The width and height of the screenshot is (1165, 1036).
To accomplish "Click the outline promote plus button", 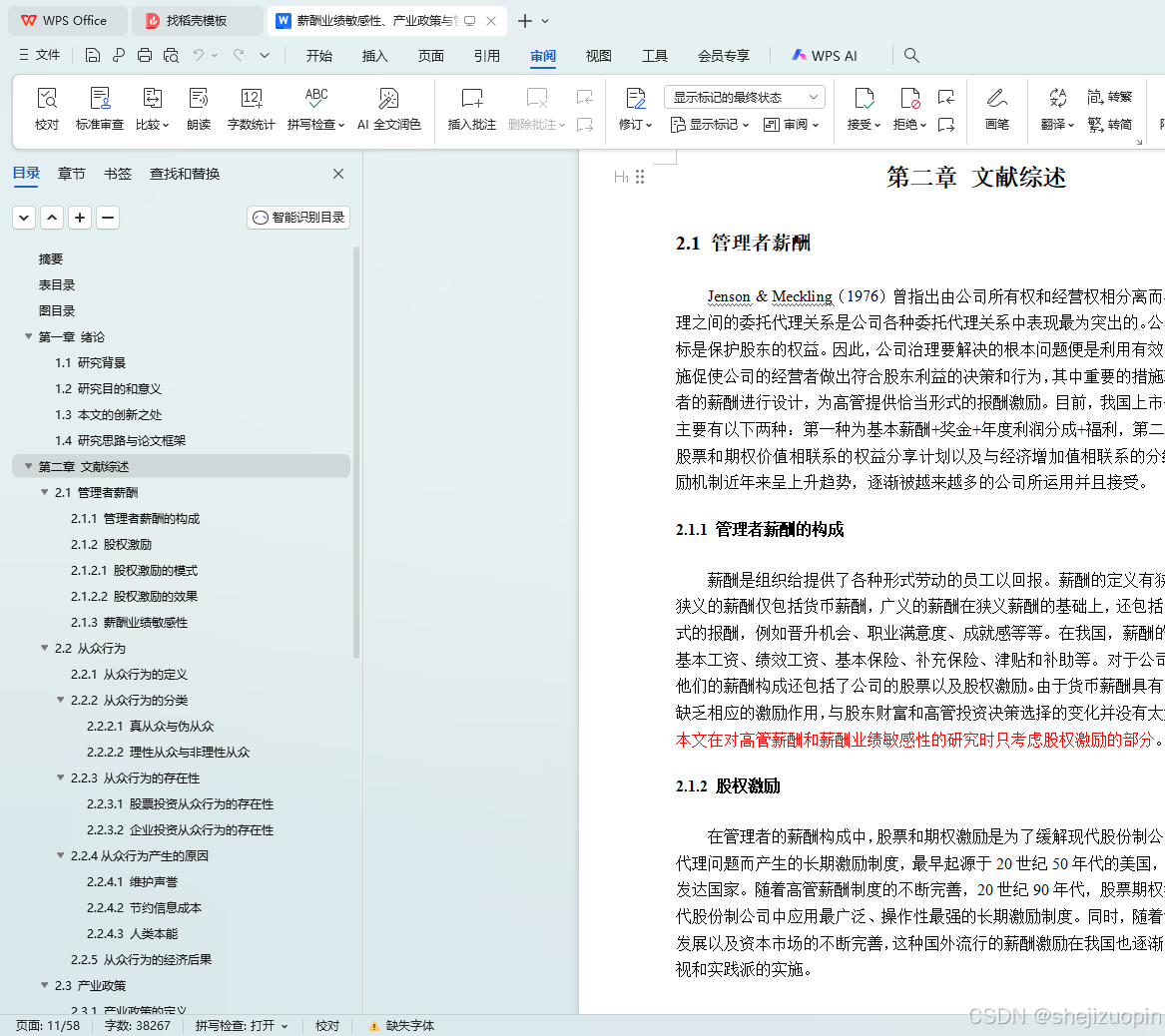I will 80,218.
